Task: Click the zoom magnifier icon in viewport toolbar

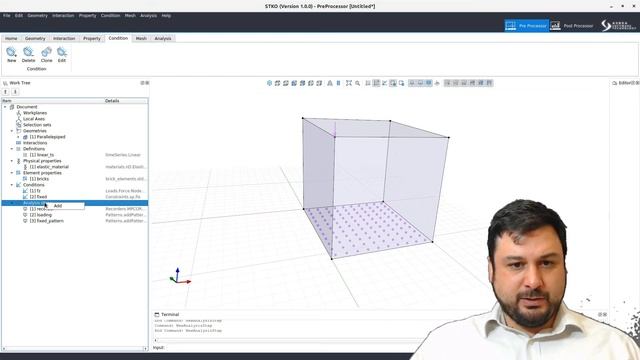Action: (x=358, y=83)
